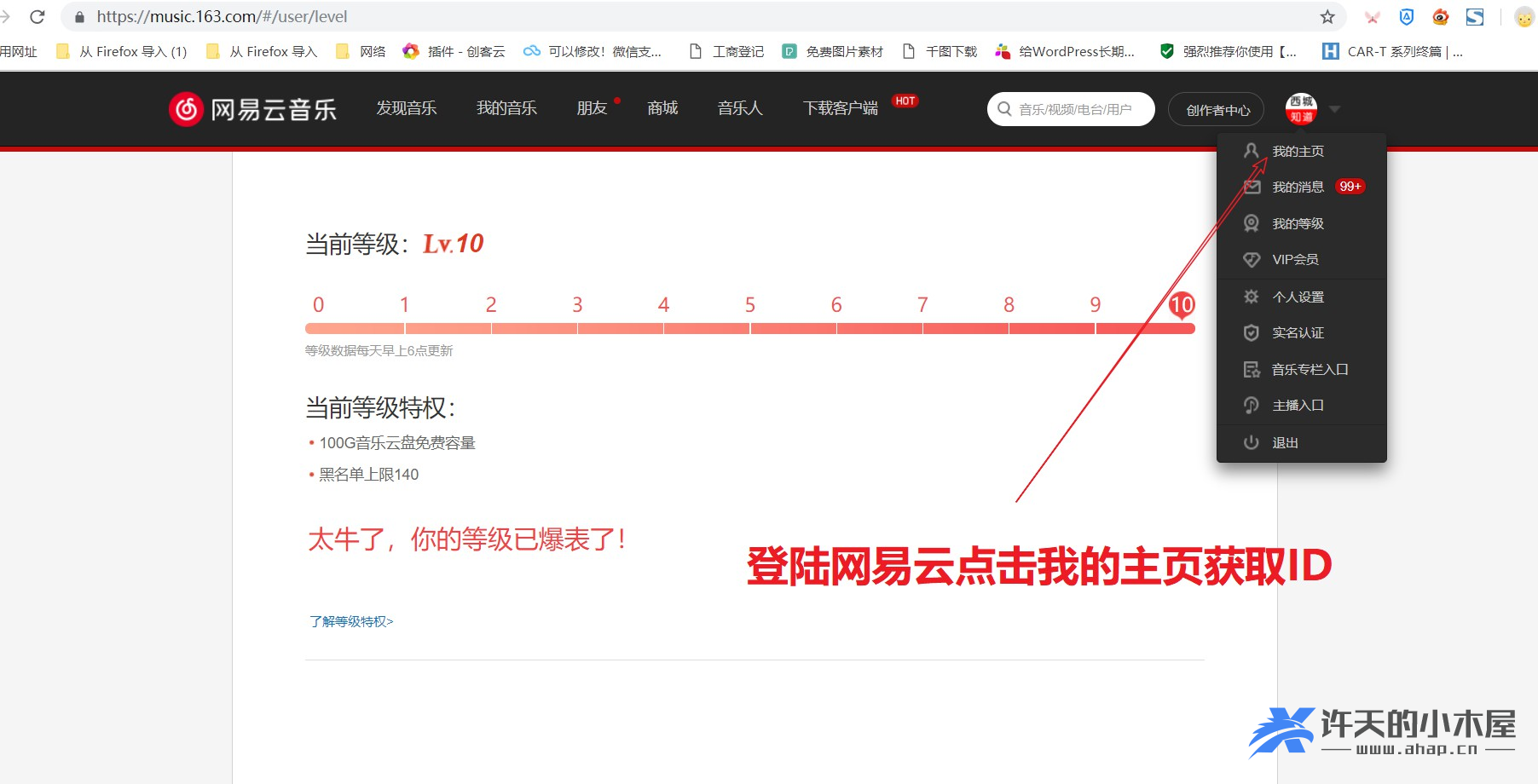Click the text 黑名单上限140
This screenshot has width=1538, height=784.
click(369, 475)
